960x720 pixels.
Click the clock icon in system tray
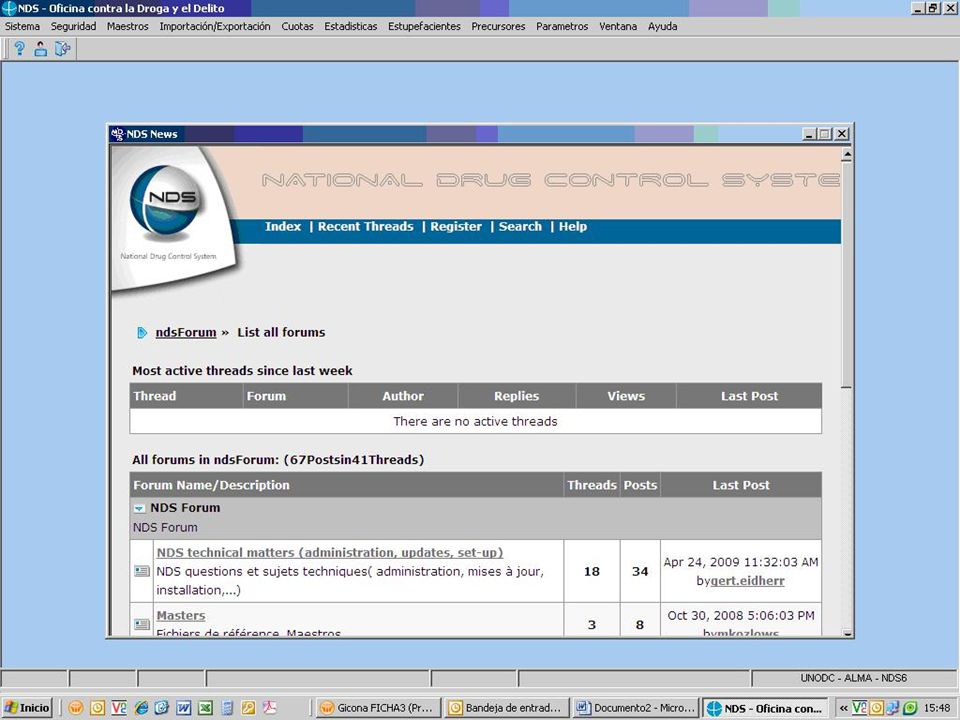tap(877, 708)
